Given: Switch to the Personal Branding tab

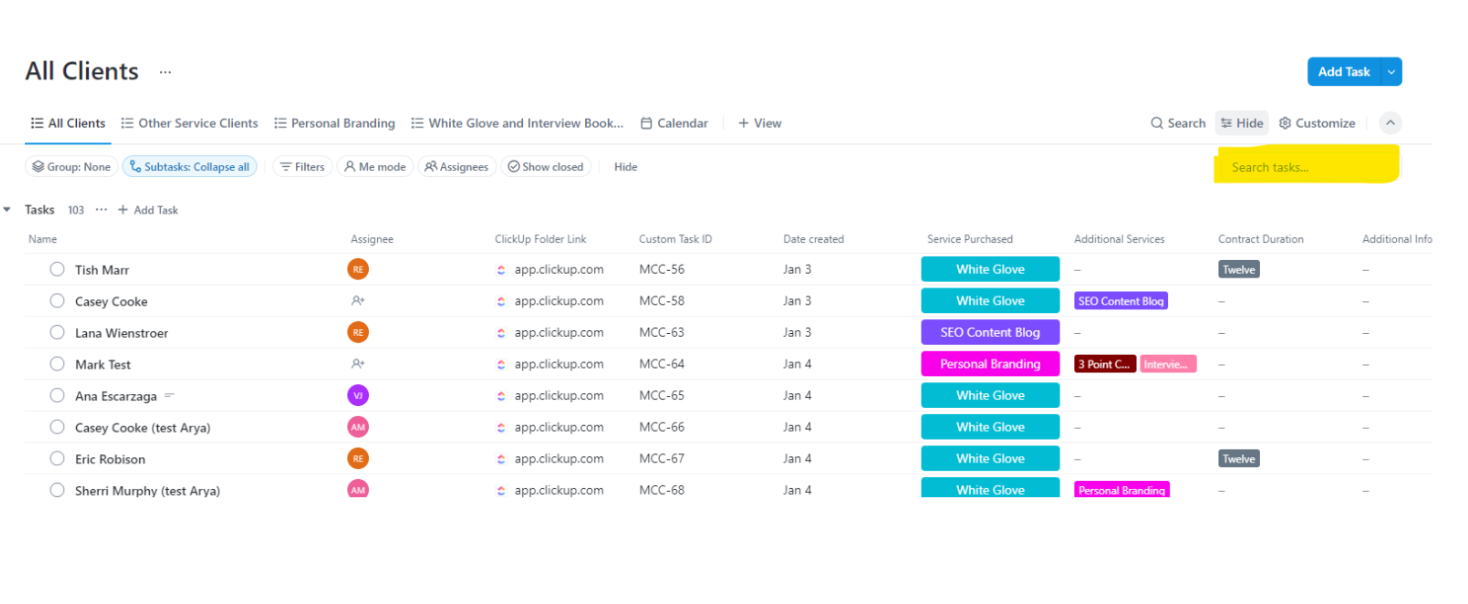Looking at the screenshot, I should tap(334, 123).
